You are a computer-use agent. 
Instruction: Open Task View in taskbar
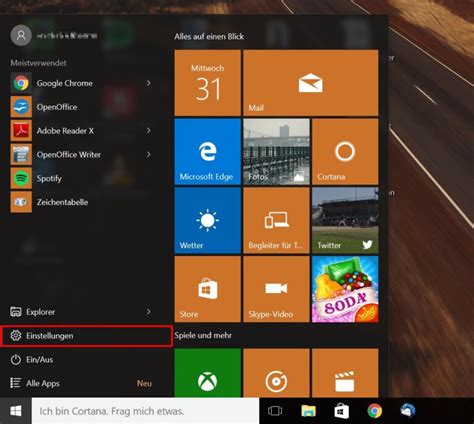coord(275,411)
